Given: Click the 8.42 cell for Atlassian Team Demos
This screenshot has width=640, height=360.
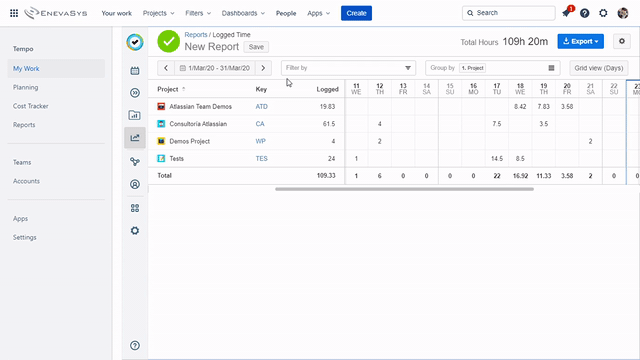Looking at the screenshot, I should point(520,107).
